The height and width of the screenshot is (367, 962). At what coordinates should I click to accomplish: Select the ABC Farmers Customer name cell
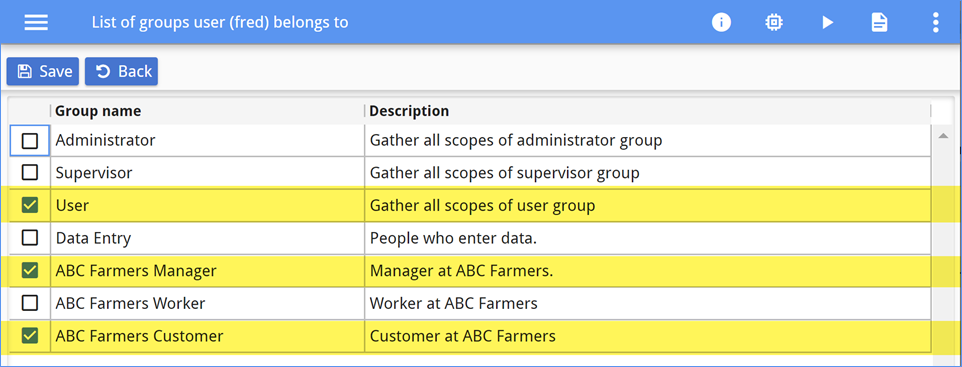pyautogui.click(x=207, y=336)
